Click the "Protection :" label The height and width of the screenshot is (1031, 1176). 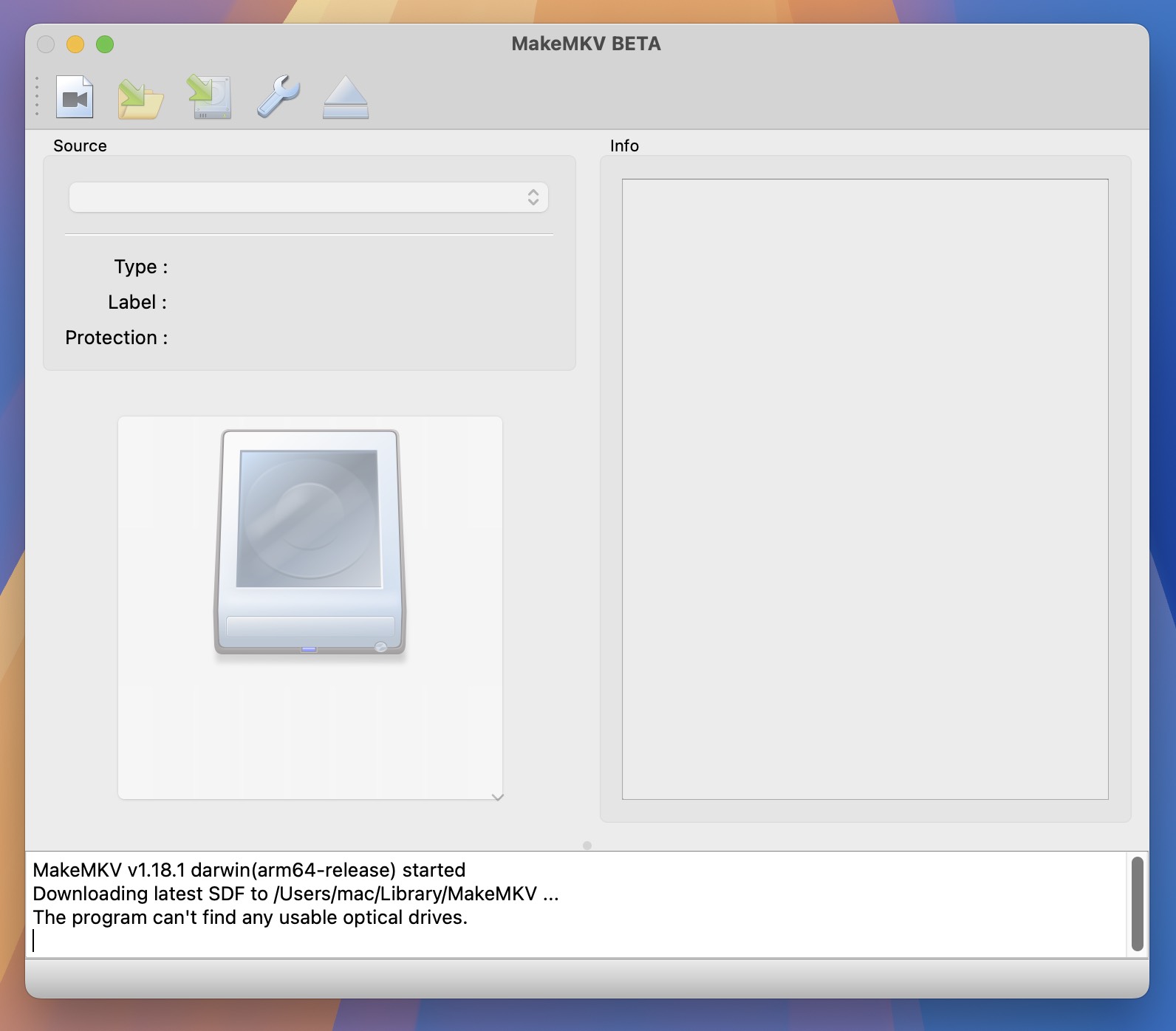coord(117,338)
